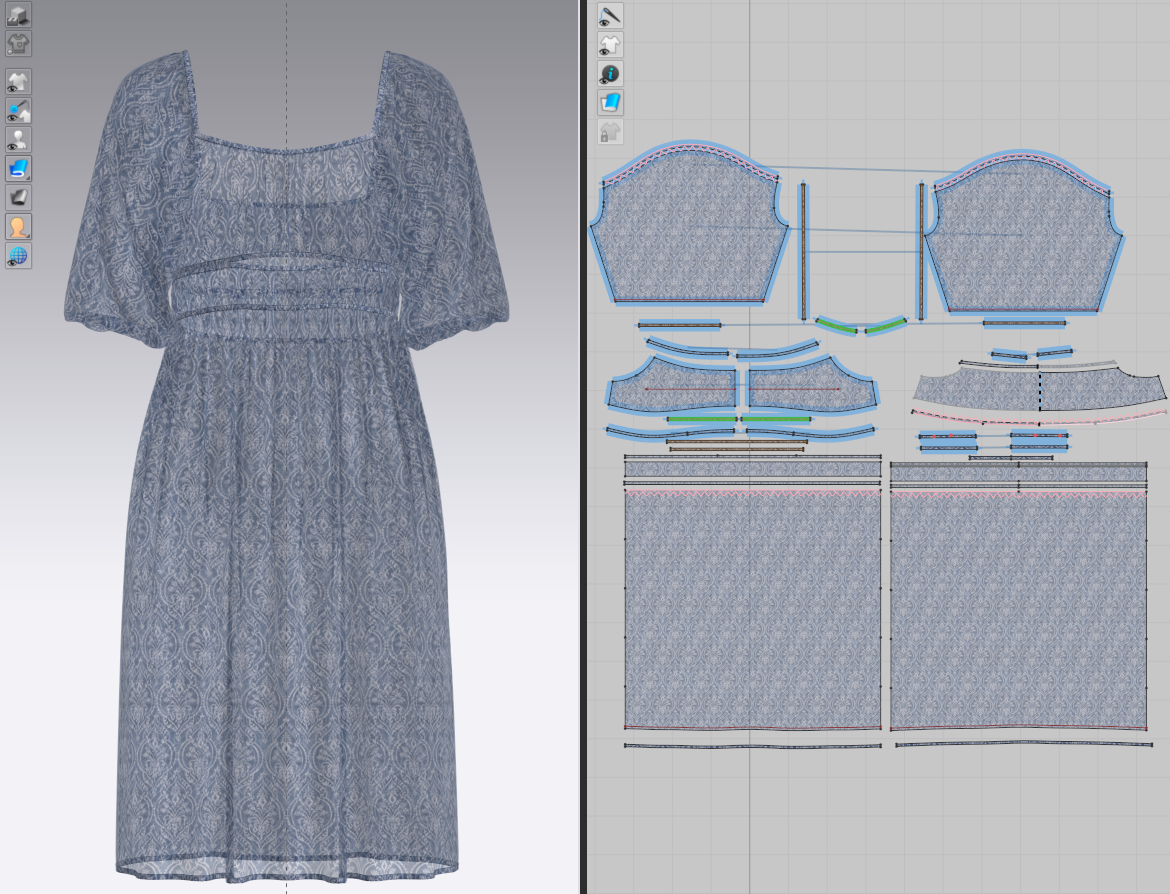Screen dimensions: 1170x894
Task: Select the left straight green band piece
Action: click(701, 419)
